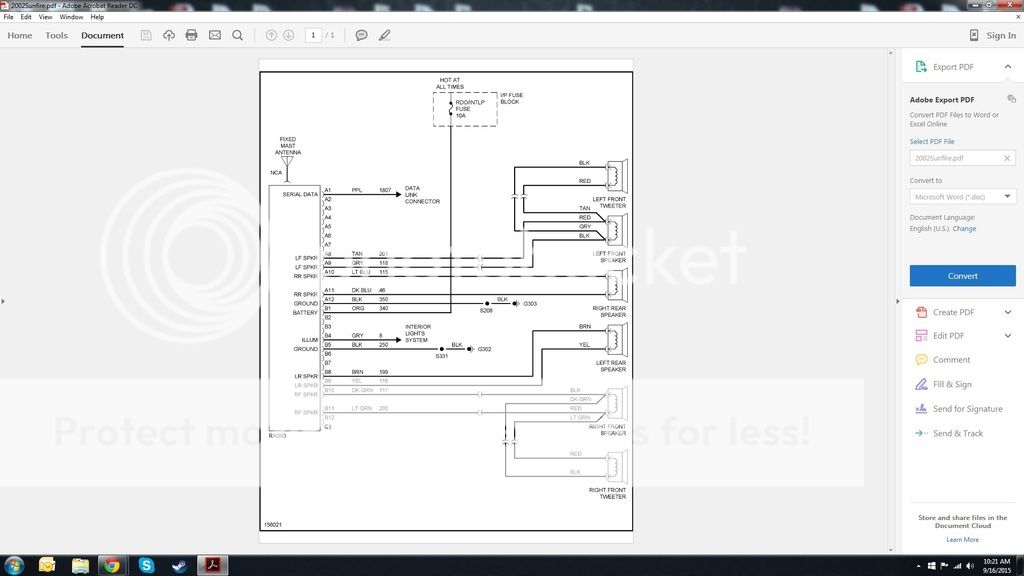Collapse the Export PDF panel
Viewport: 1024px width, 576px height.
pos(1007,67)
